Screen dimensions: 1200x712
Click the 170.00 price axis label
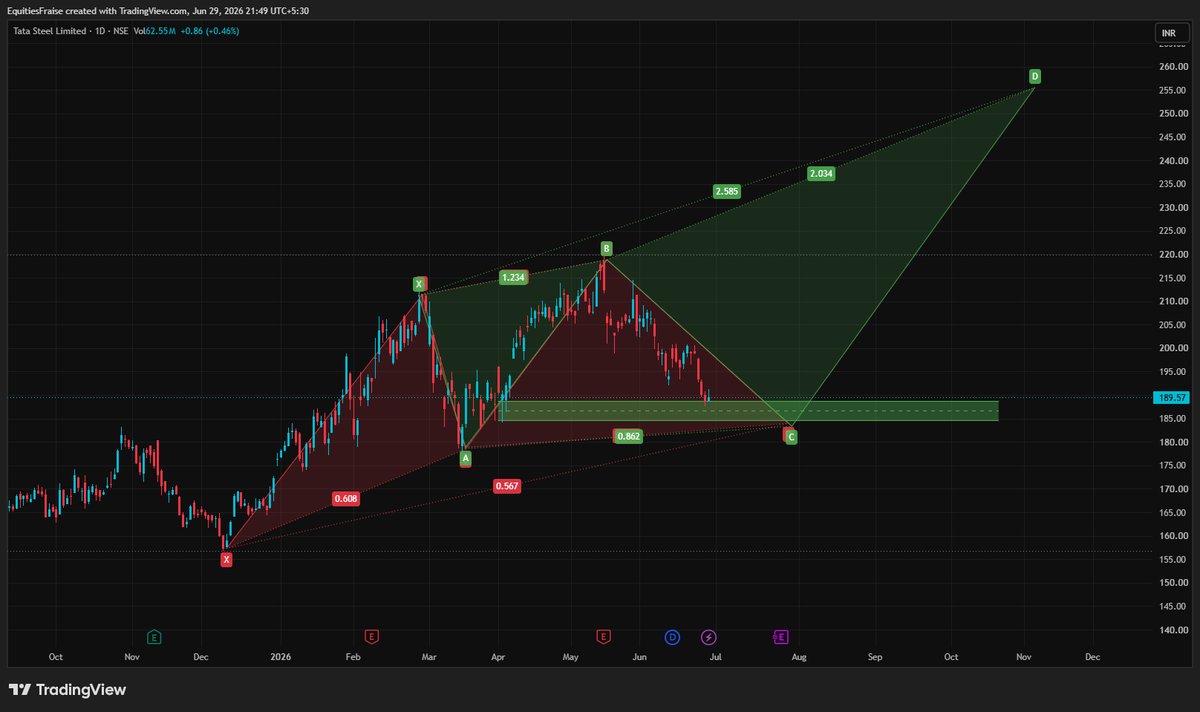click(x=1172, y=489)
